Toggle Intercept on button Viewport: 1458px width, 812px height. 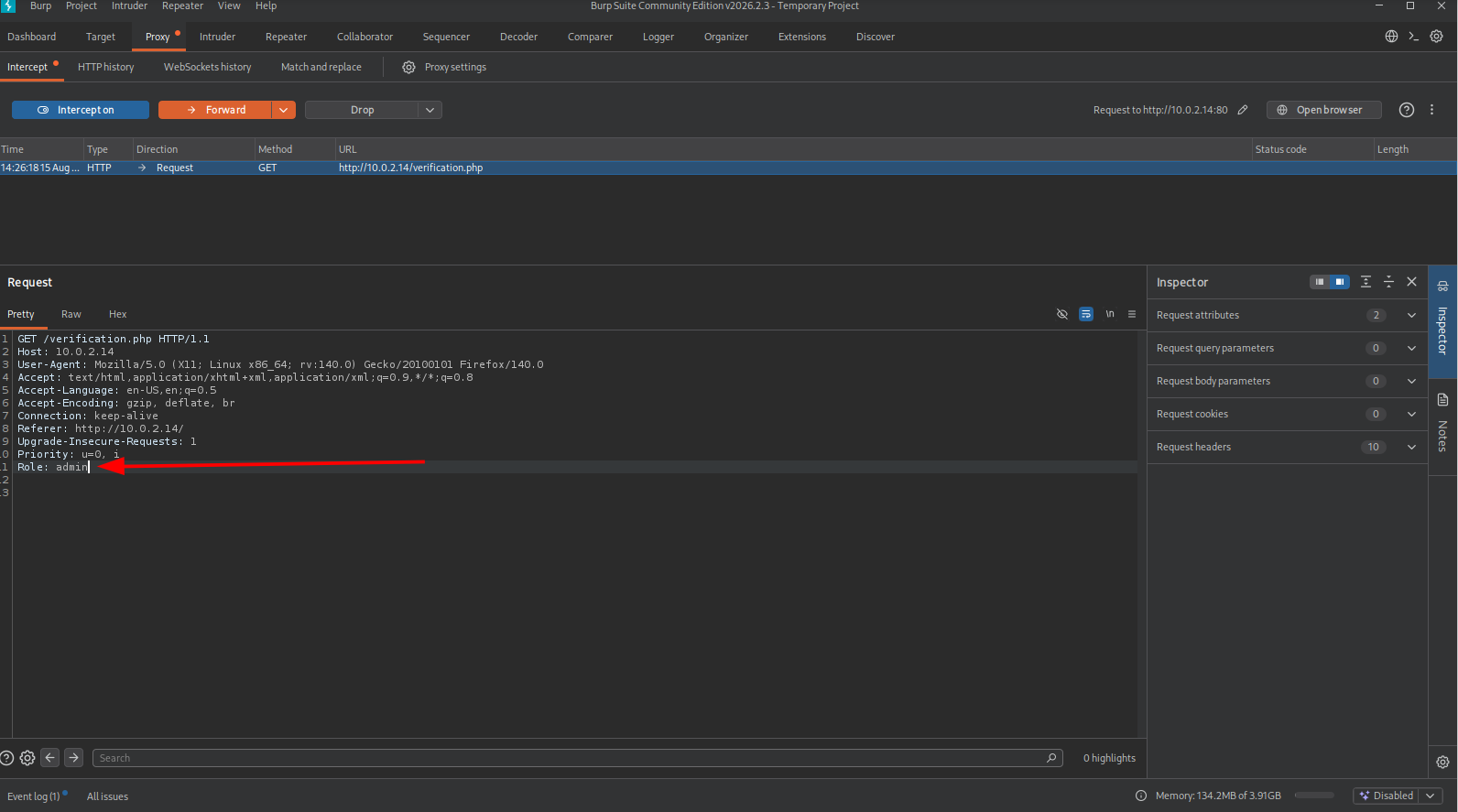tap(81, 110)
